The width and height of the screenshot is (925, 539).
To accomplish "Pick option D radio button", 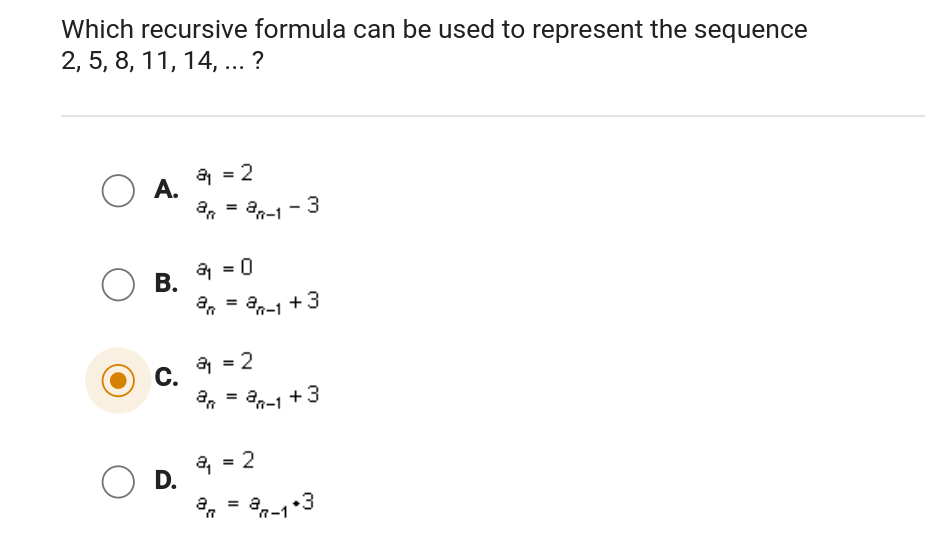I will (x=118, y=482).
